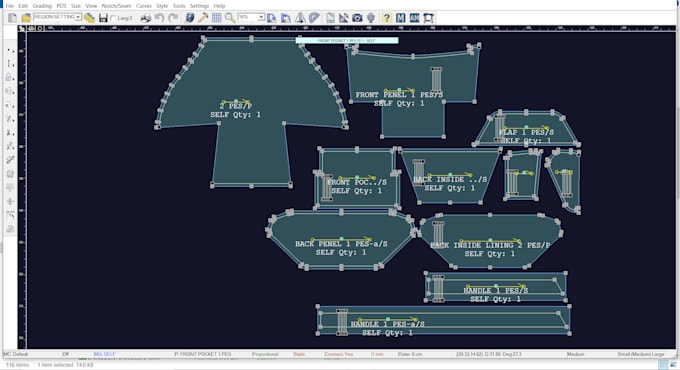Click the yellow pieces icon beside region dropdown
Viewport: 680px width, 370px height.
[89, 18]
